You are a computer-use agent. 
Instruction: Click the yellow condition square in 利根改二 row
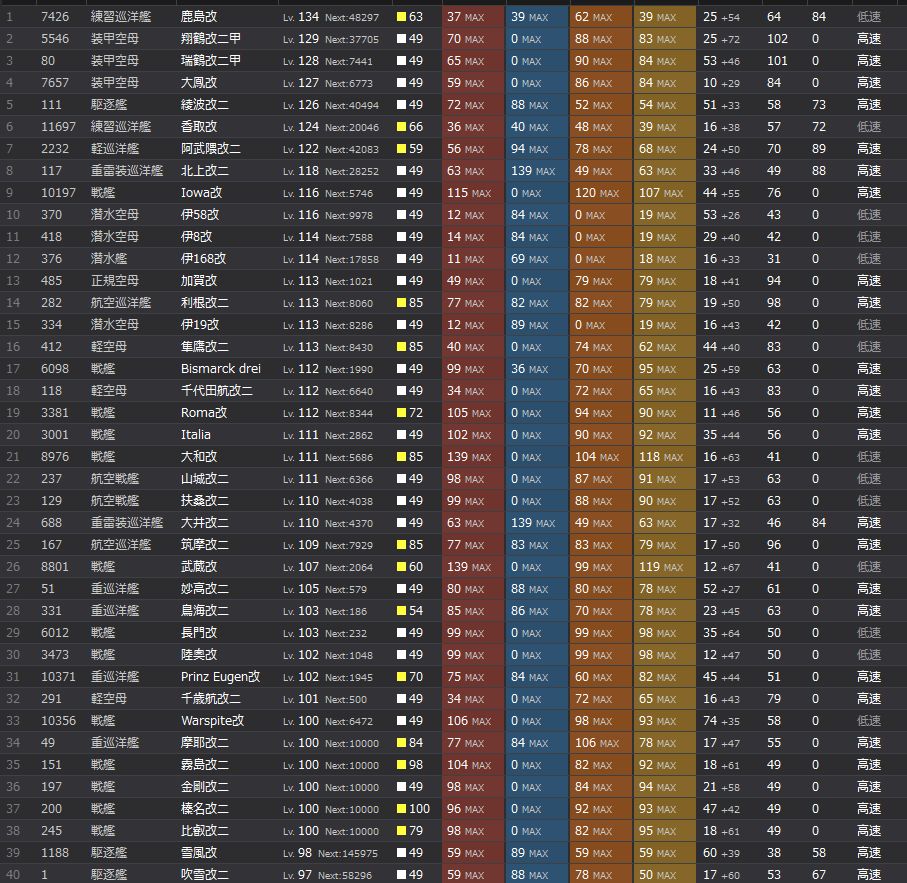pyautogui.click(x=401, y=302)
